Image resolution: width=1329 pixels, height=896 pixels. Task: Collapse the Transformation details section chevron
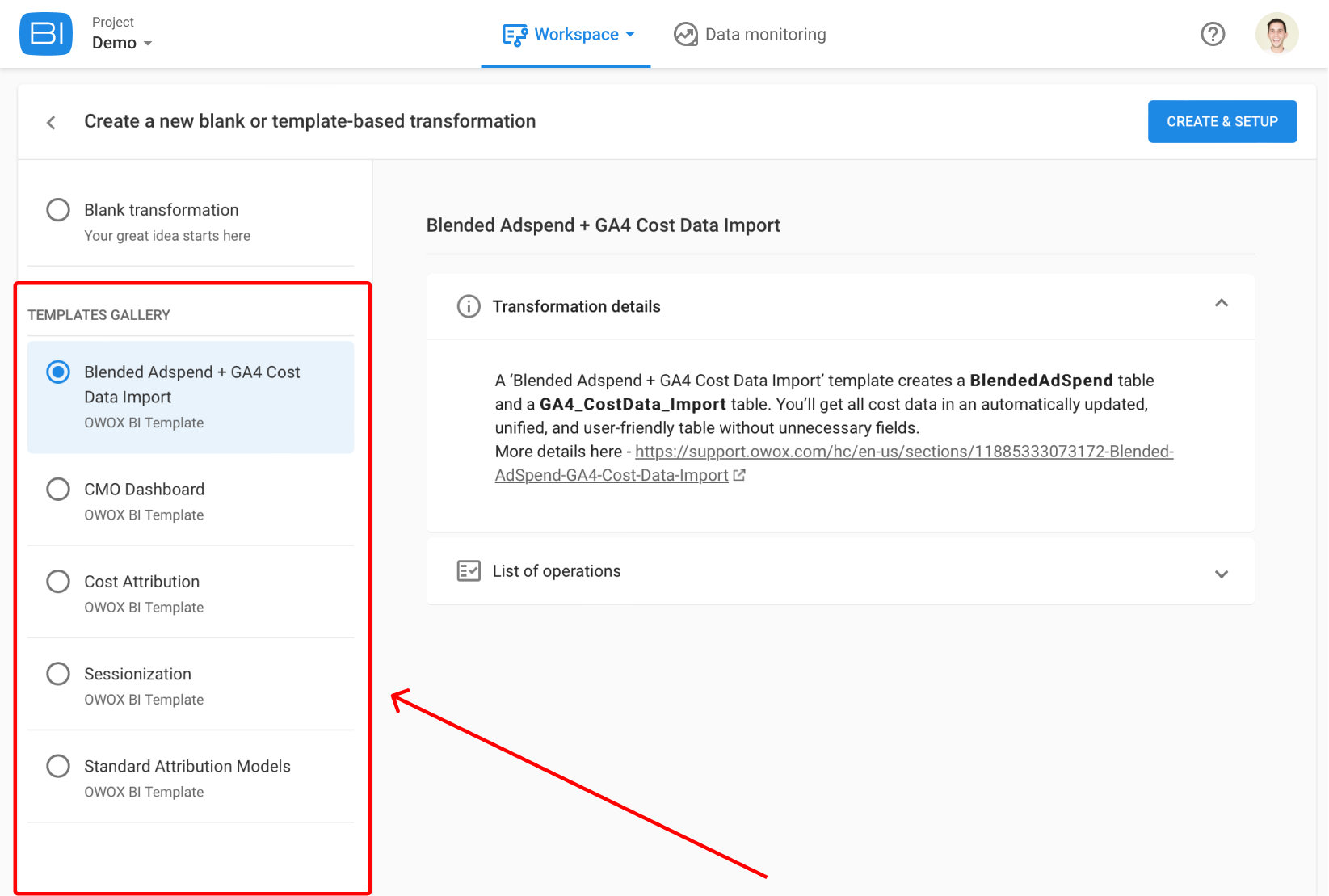coord(1222,304)
